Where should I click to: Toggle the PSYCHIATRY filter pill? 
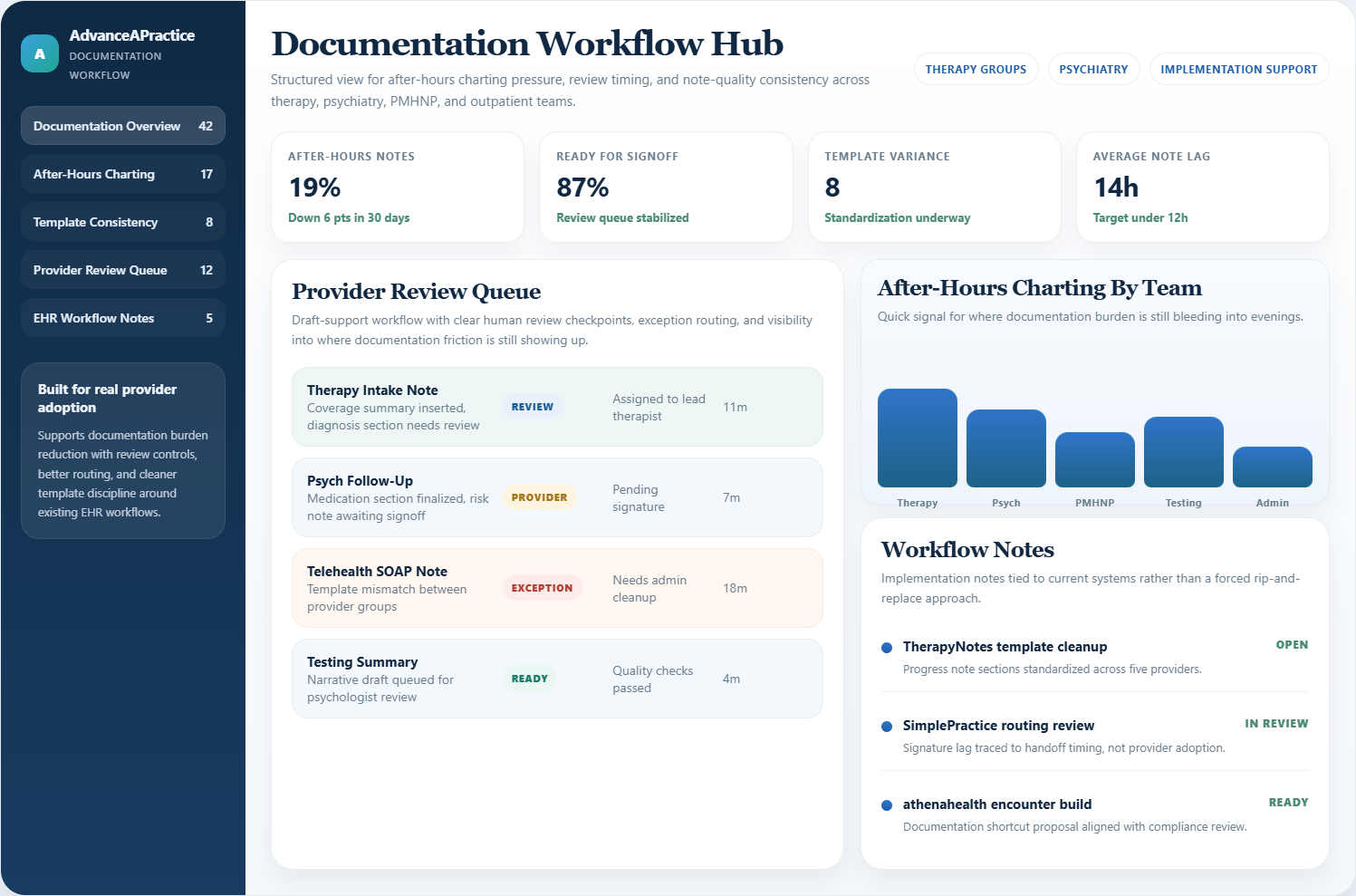pos(1093,69)
